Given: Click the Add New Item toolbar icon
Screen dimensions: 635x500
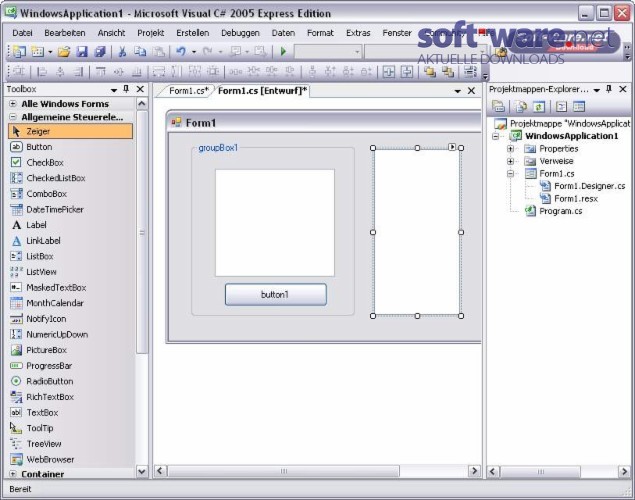Looking at the screenshot, I should pos(37,52).
